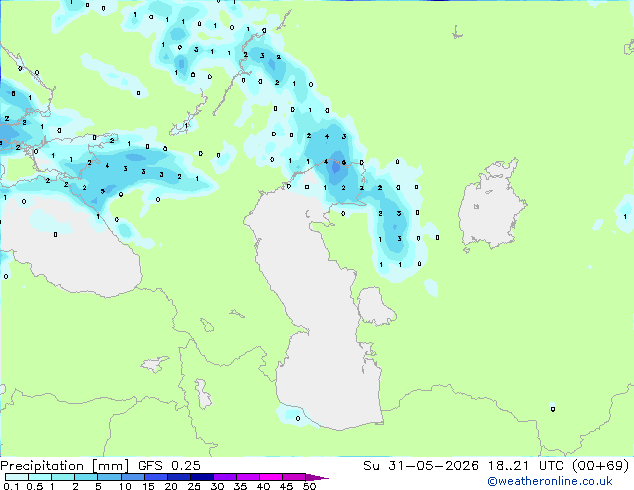Click the legend label '35'
The height and width of the screenshot is (490, 634).
point(240,486)
